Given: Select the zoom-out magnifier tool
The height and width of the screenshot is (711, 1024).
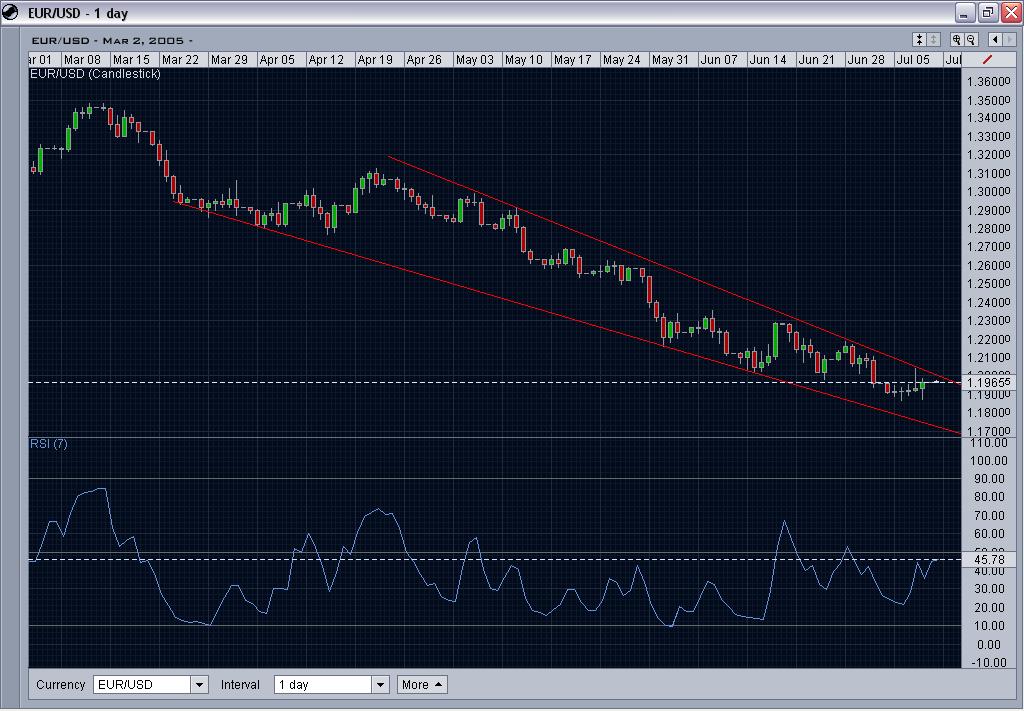Looking at the screenshot, I should click(970, 39).
